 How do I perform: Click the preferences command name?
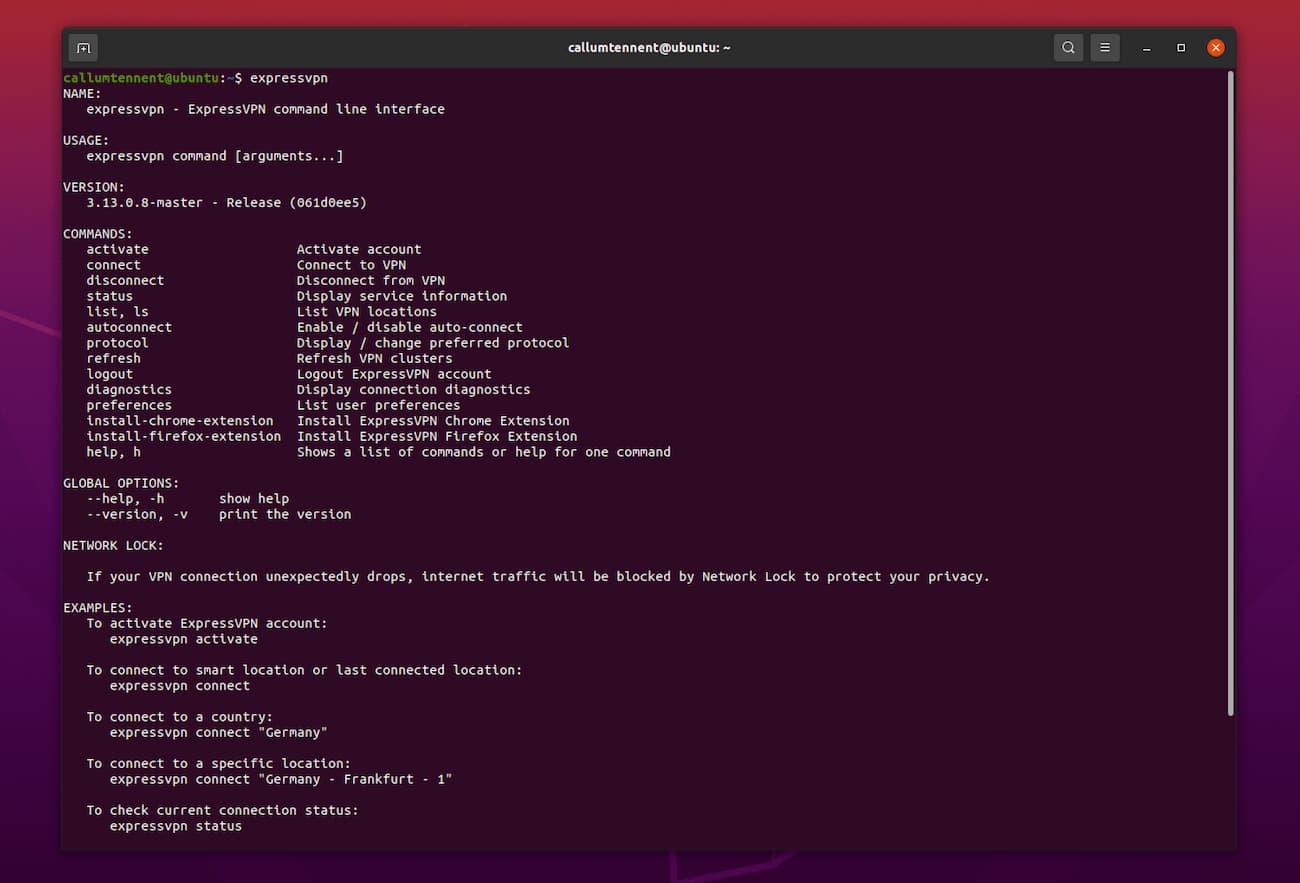129,405
